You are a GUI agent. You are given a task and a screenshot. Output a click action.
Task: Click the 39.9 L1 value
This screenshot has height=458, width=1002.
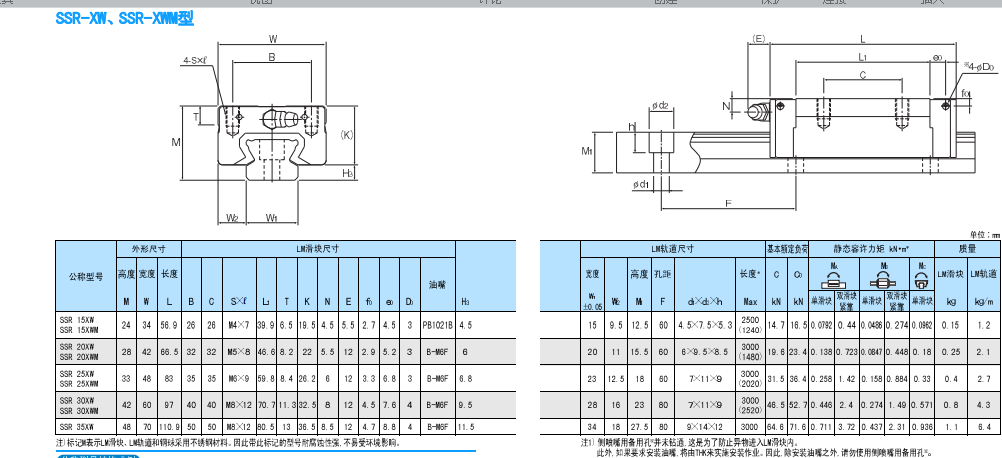[x=265, y=325]
